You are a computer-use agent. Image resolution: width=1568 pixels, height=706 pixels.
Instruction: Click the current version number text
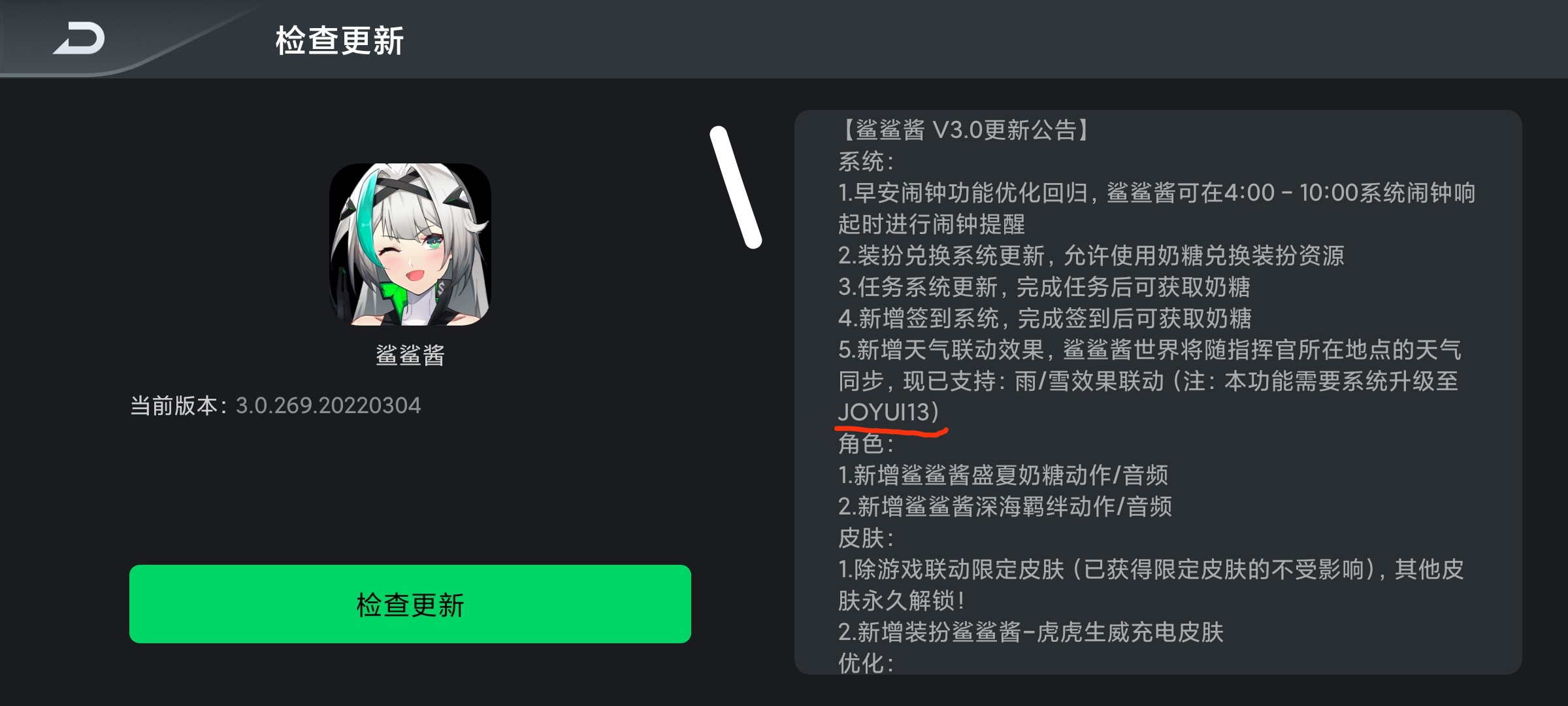pos(328,405)
